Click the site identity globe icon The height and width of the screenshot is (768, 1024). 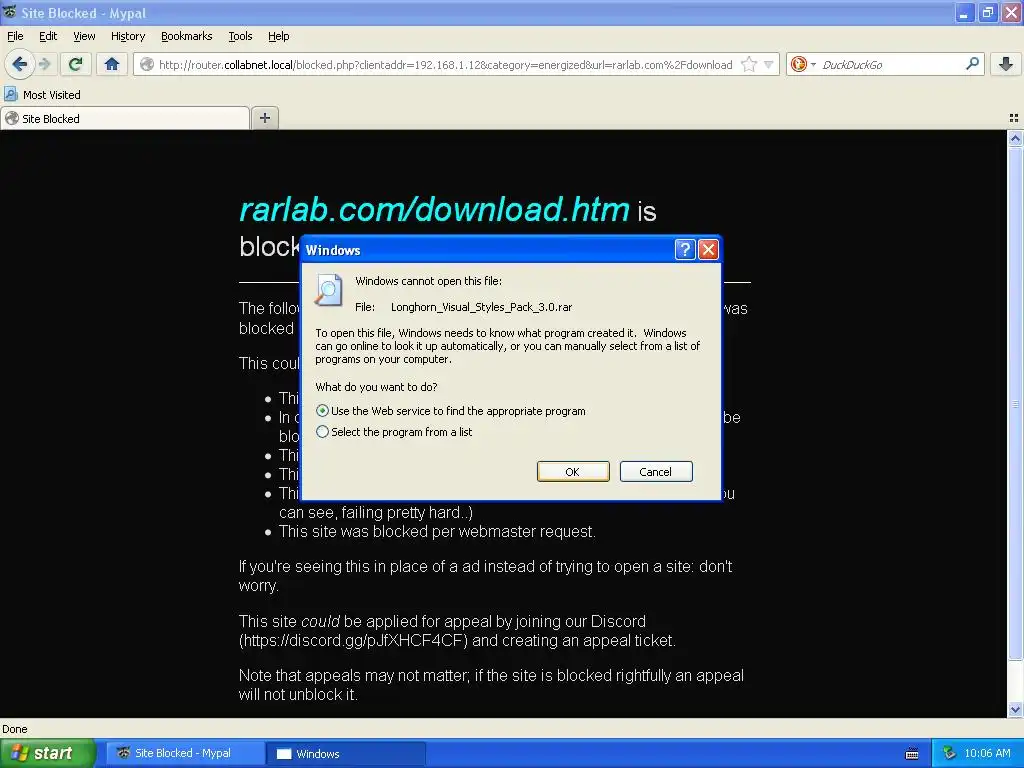(148, 64)
